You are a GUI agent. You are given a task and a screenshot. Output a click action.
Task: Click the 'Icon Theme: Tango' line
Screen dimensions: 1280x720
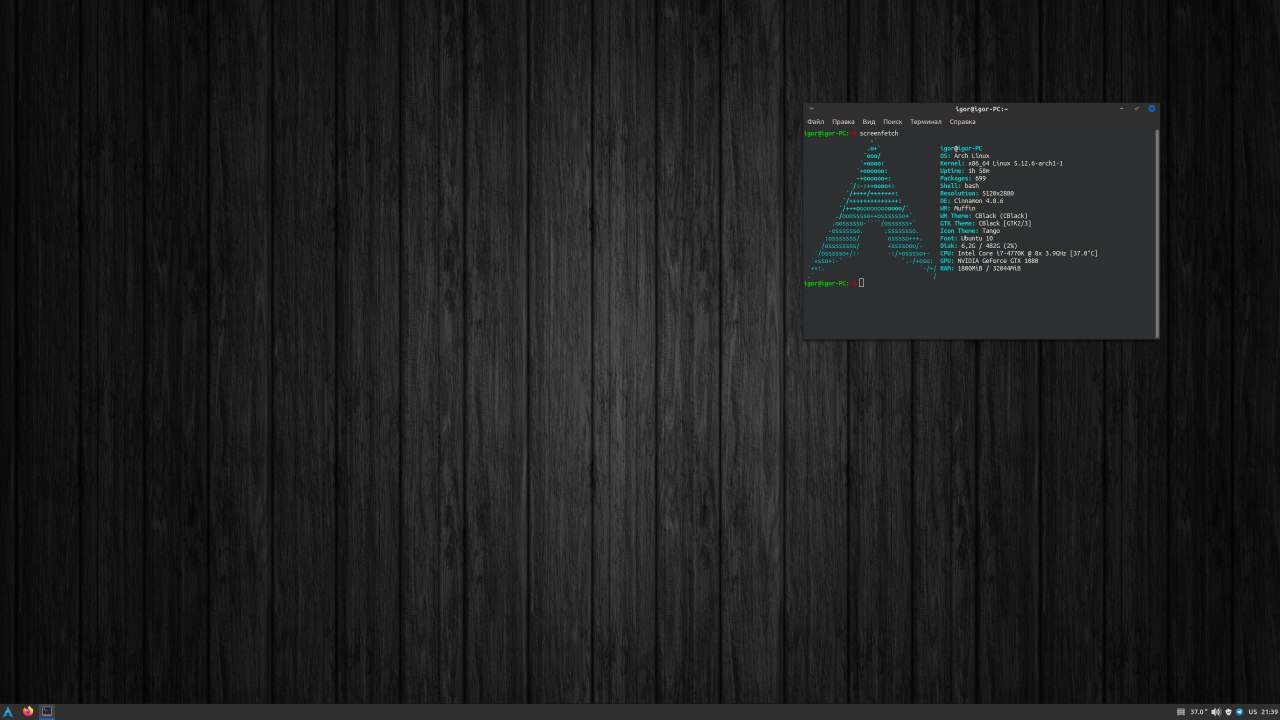(x=970, y=231)
